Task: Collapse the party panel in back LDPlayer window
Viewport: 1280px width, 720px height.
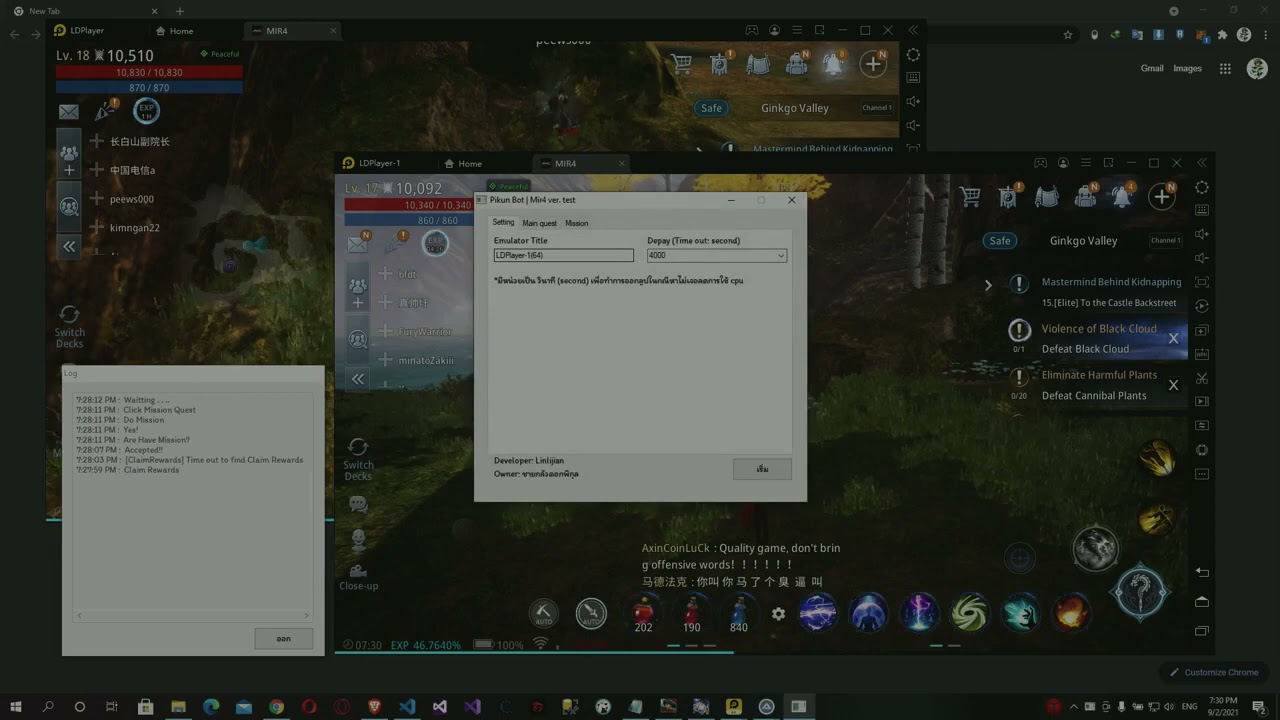Action: (x=69, y=246)
